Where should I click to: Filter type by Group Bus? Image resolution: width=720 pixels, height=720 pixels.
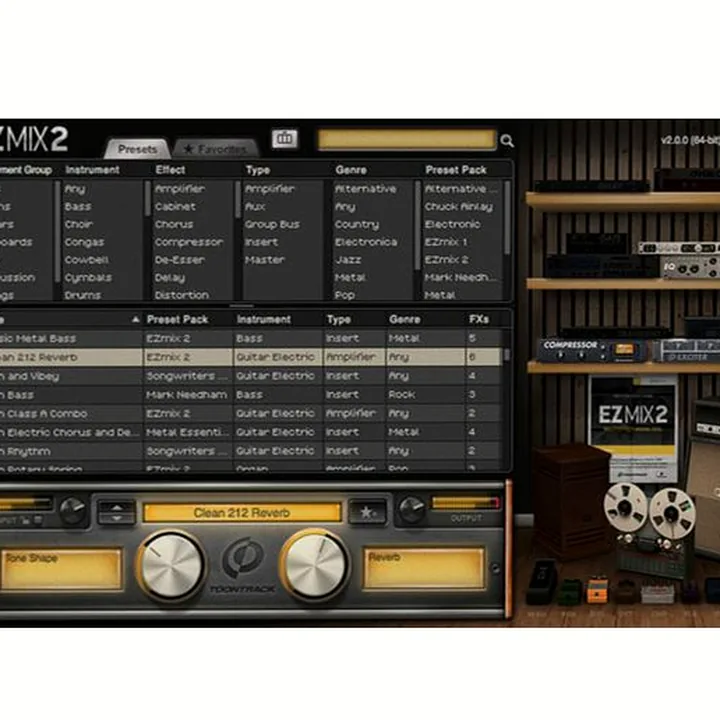(272, 225)
